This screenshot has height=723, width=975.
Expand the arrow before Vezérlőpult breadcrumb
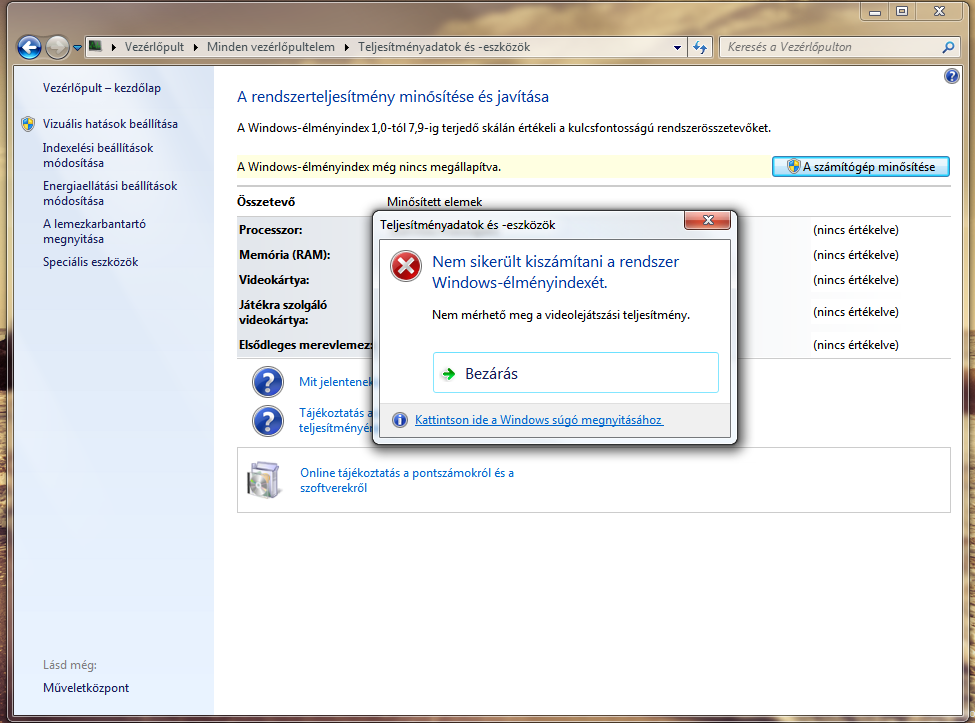click(x=113, y=47)
